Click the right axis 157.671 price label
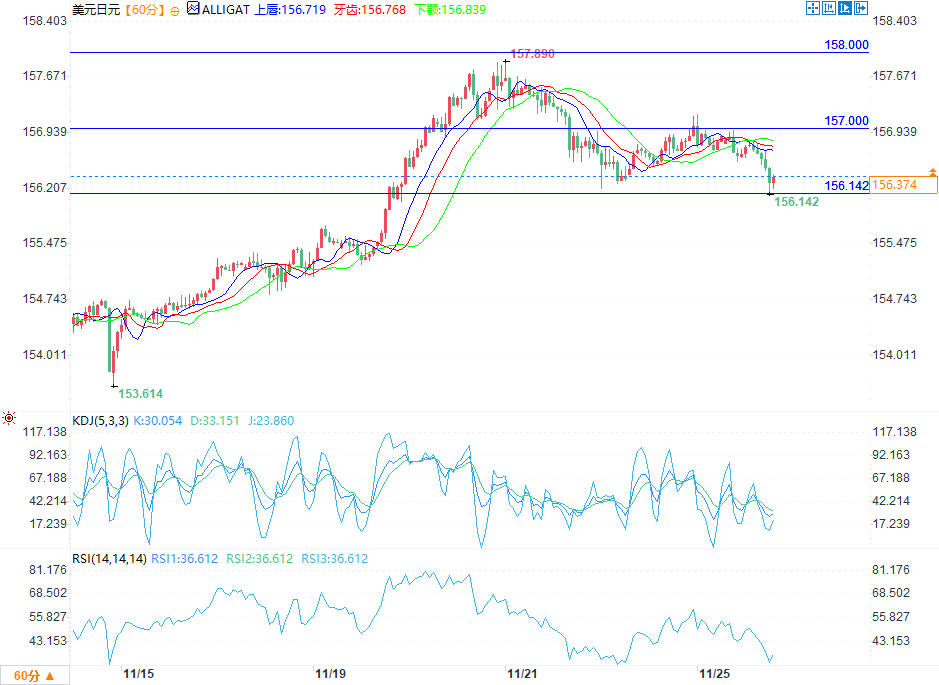The image size is (939, 685). [894, 76]
